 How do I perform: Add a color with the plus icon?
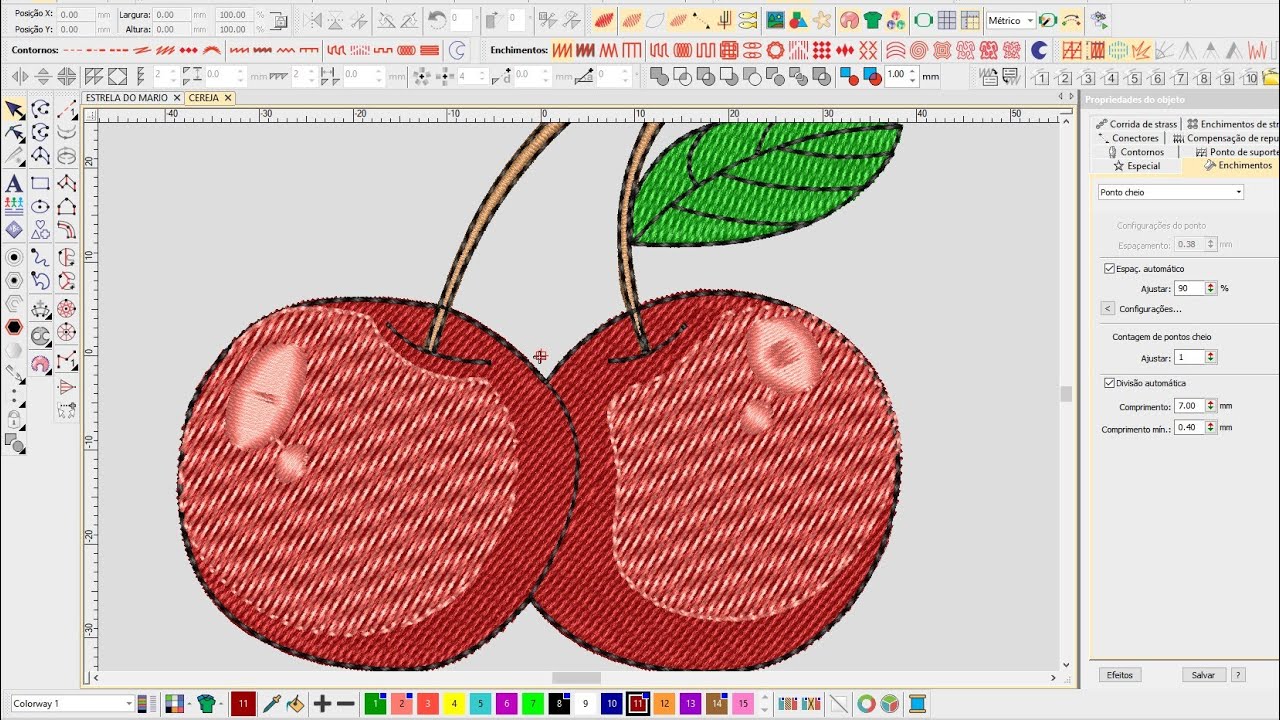click(x=322, y=704)
